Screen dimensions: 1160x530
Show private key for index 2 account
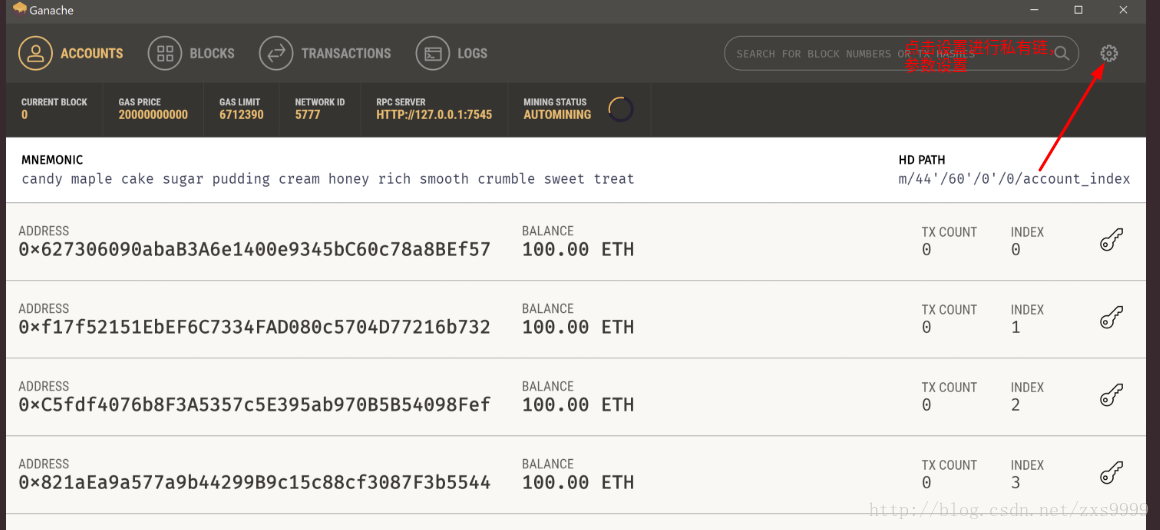point(1110,396)
